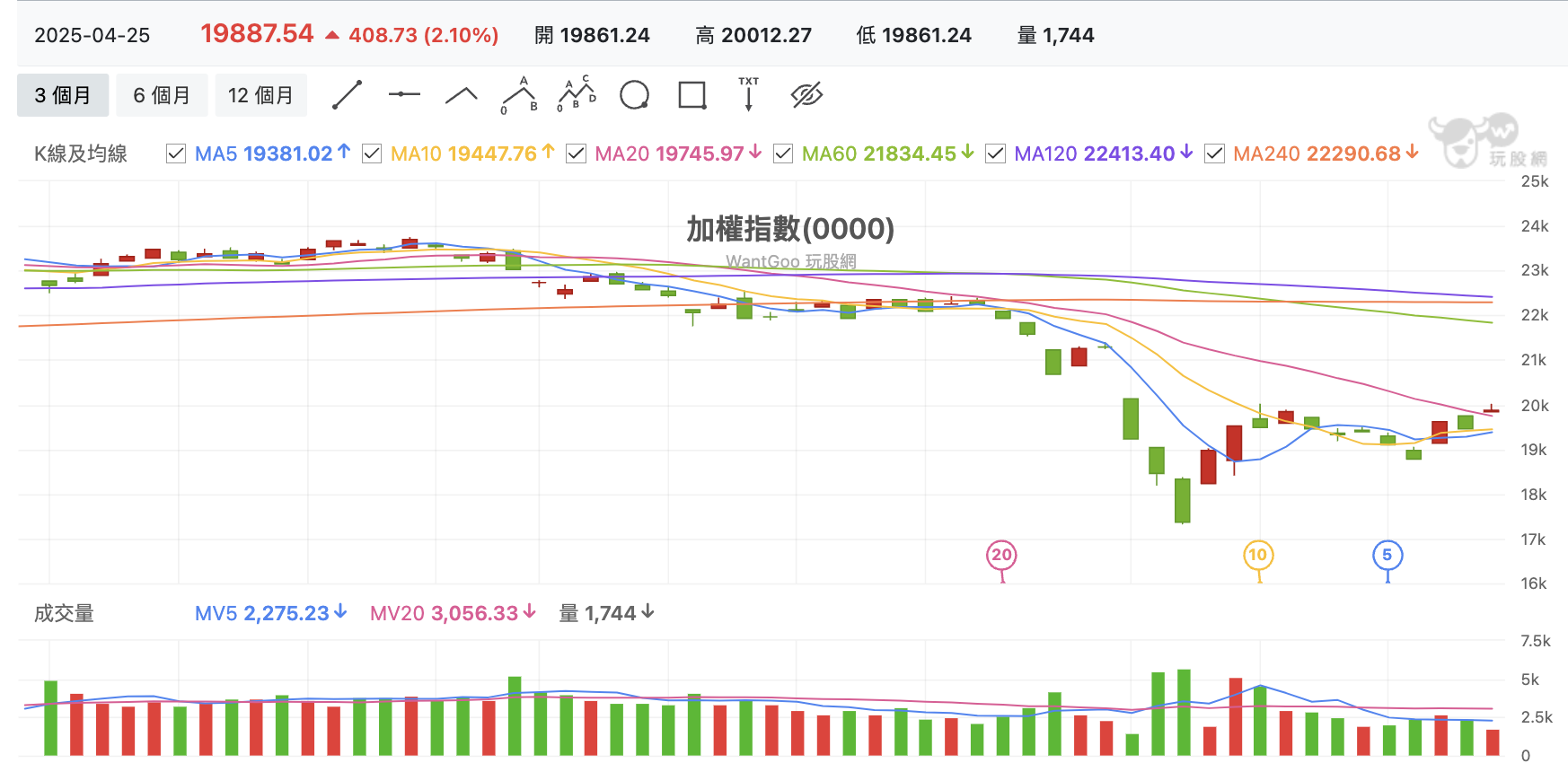Click the last red candlestick near 20k

click(1491, 410)
